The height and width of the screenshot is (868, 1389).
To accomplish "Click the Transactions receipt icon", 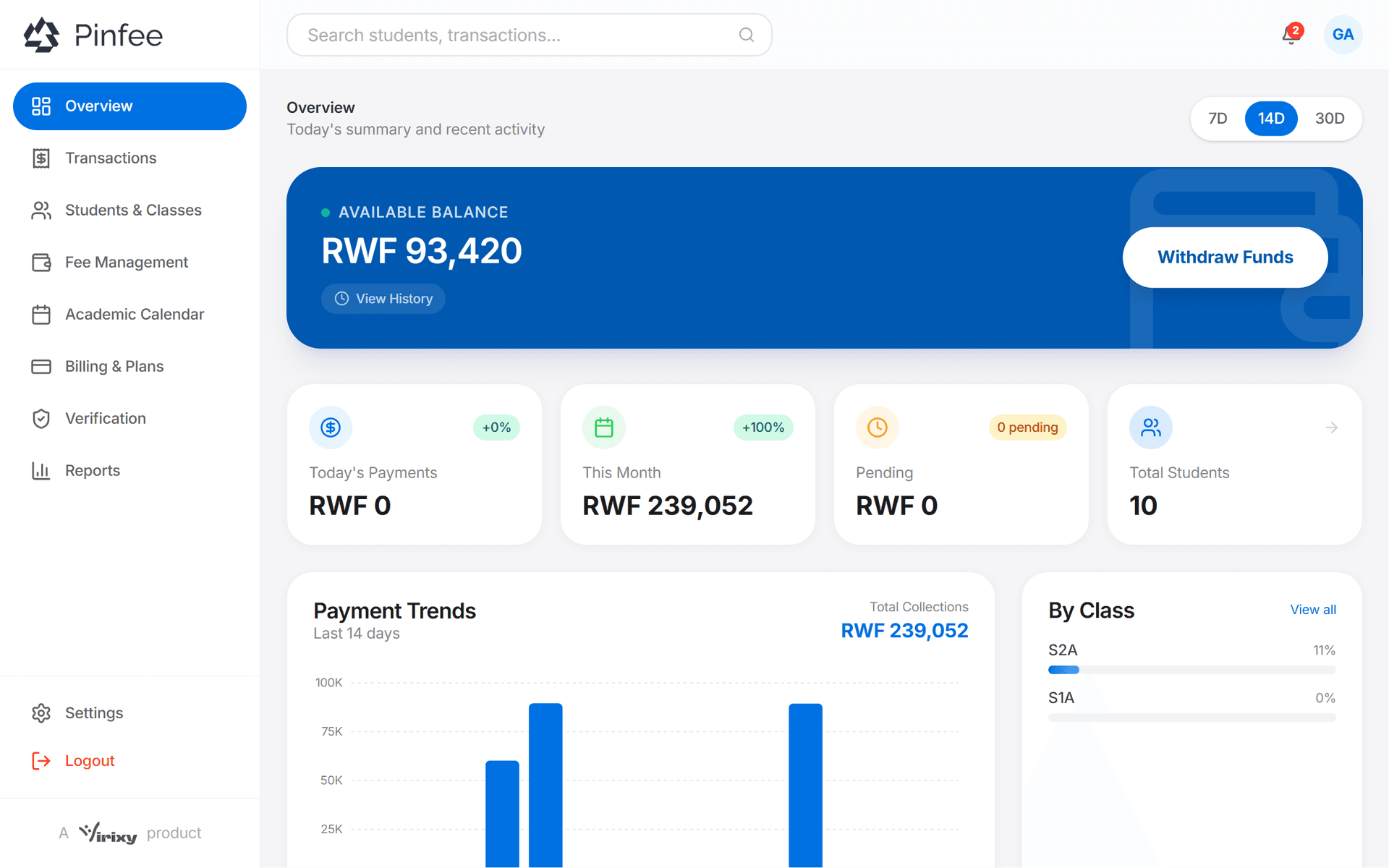I will tap(41, 158).
